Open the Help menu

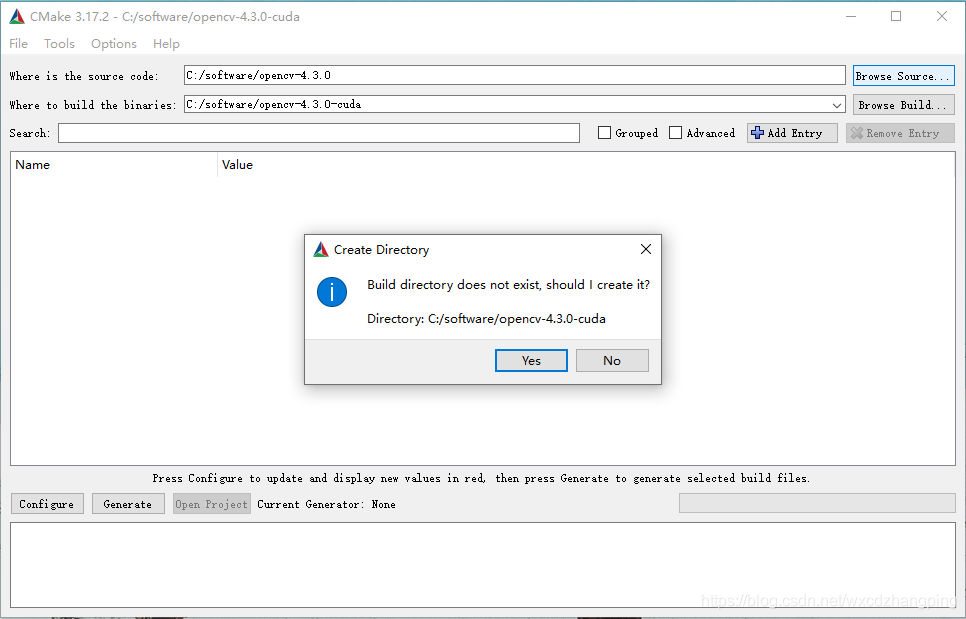pyautogui.click(x=166, y=44)
